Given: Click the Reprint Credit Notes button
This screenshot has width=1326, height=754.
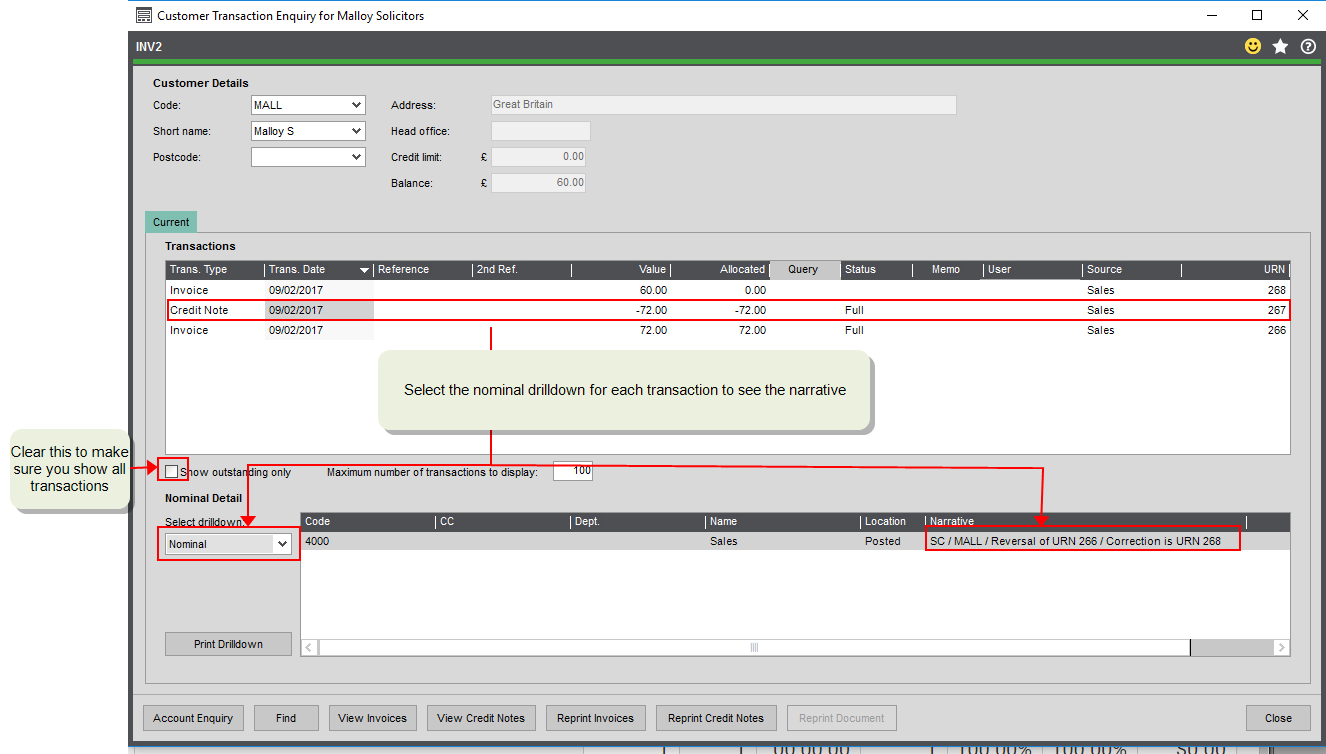Looking at the screenshot, I should (x=715, y=718).
